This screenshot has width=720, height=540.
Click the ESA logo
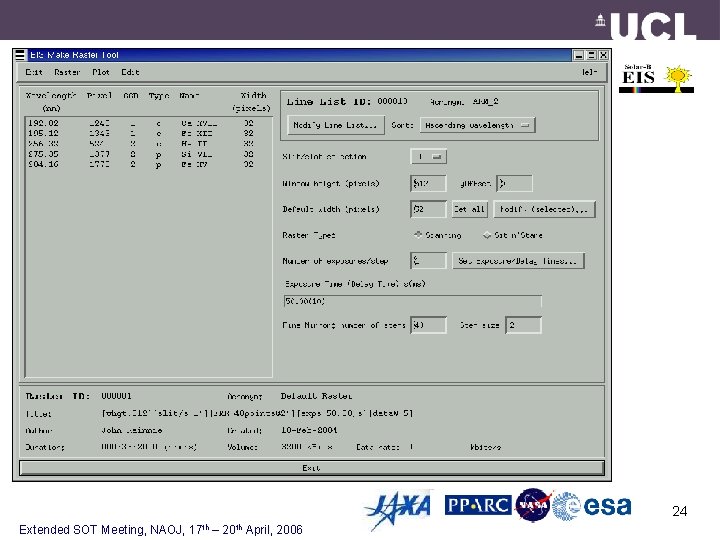[x=591, y=506]
